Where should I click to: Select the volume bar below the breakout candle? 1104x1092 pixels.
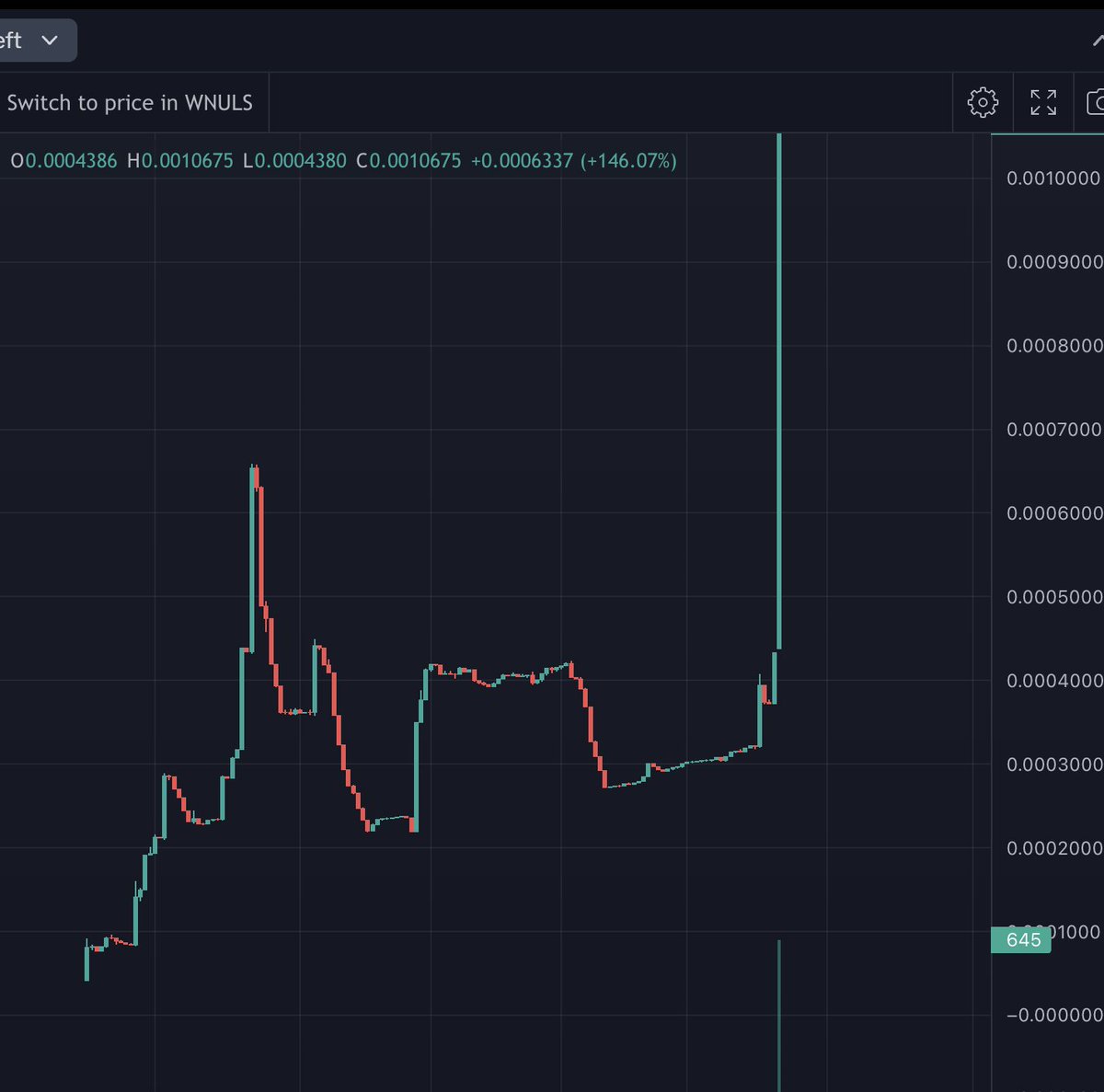[x=779, y=1016]
